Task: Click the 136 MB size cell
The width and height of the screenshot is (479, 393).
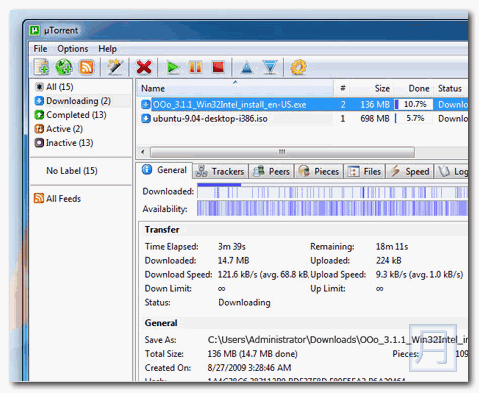Action: point(375,104)
